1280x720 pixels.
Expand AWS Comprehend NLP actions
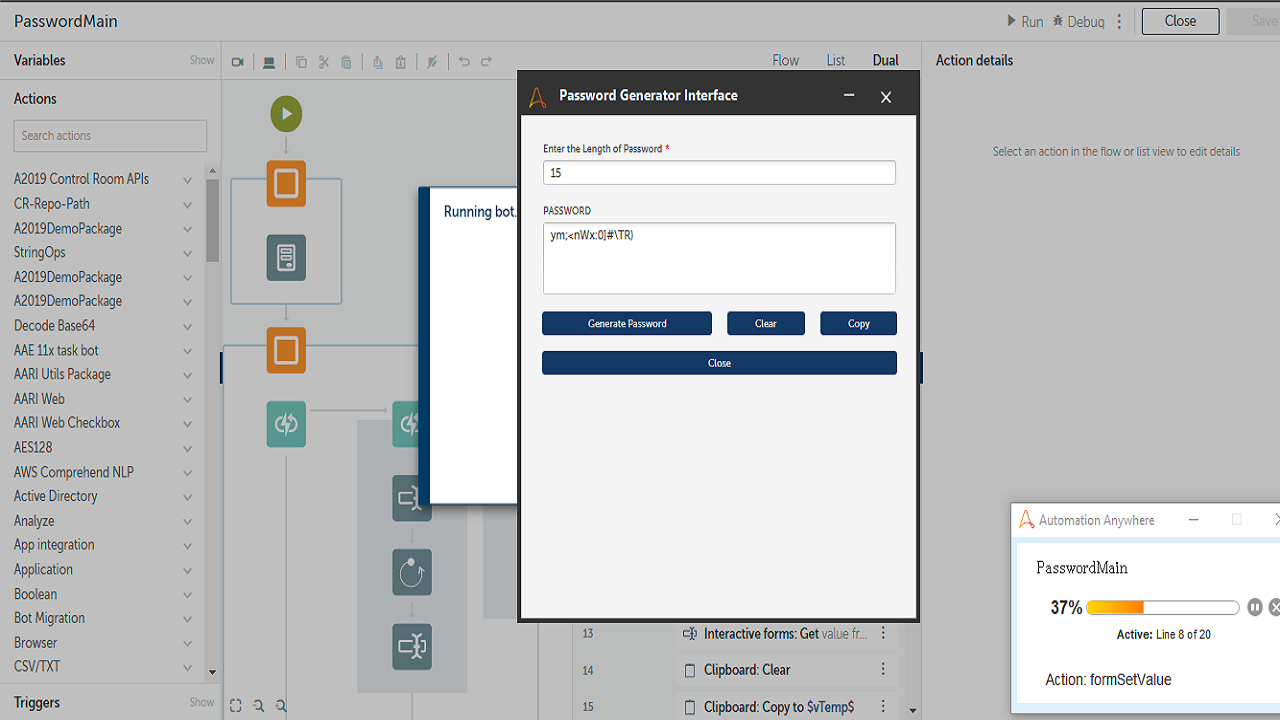click(187, 473)
